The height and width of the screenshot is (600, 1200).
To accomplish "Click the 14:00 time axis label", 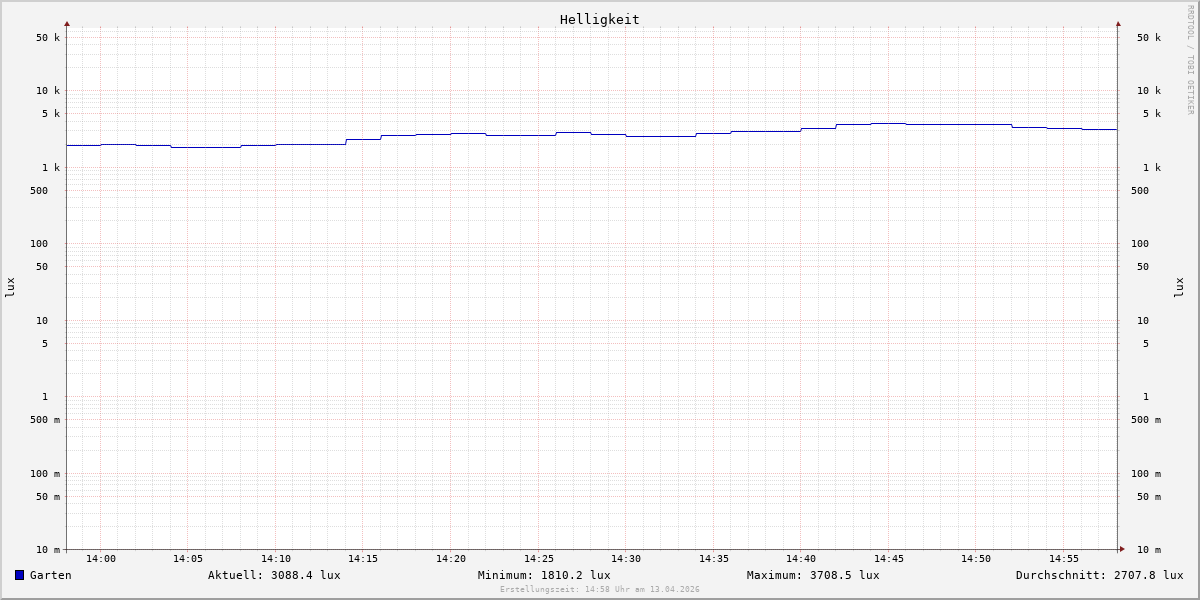I will click(x=101, y=559).
